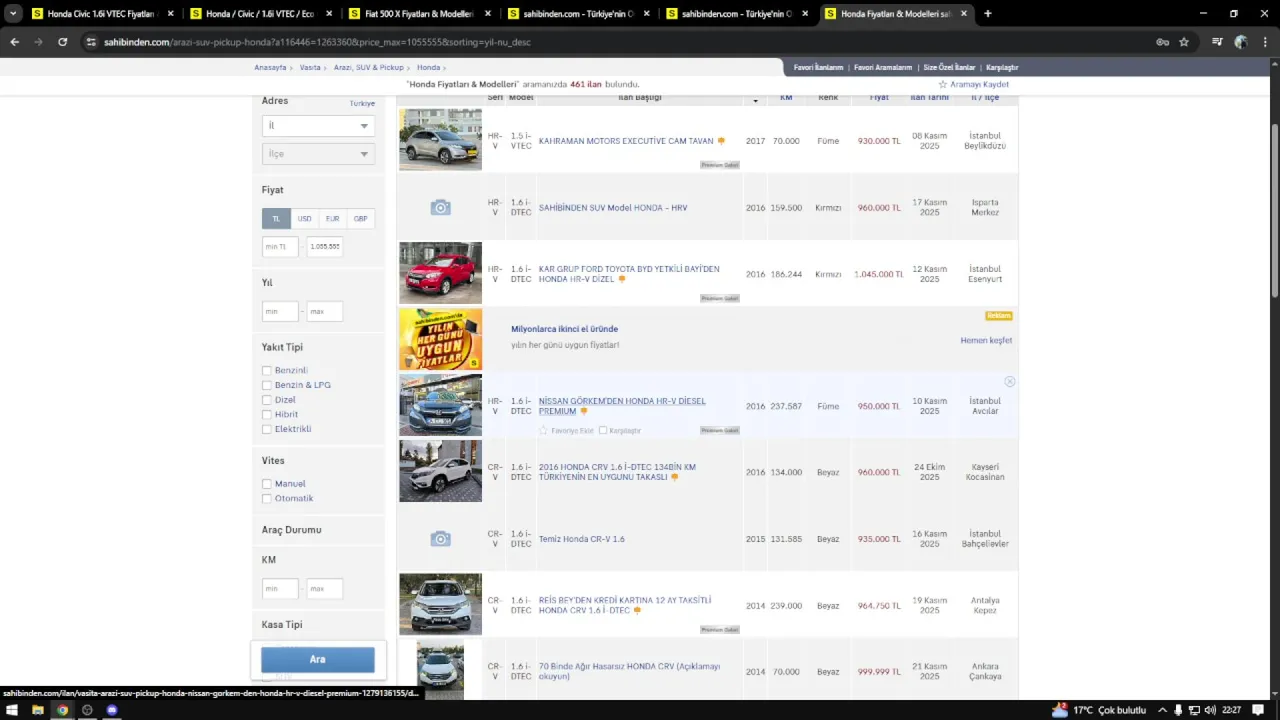Open KAHRAMAN MOTORS EXECUTIVE CAM TAVAN listing
Image resolution: width=1280 pixels, height=720 pixels.
[626, 141]
